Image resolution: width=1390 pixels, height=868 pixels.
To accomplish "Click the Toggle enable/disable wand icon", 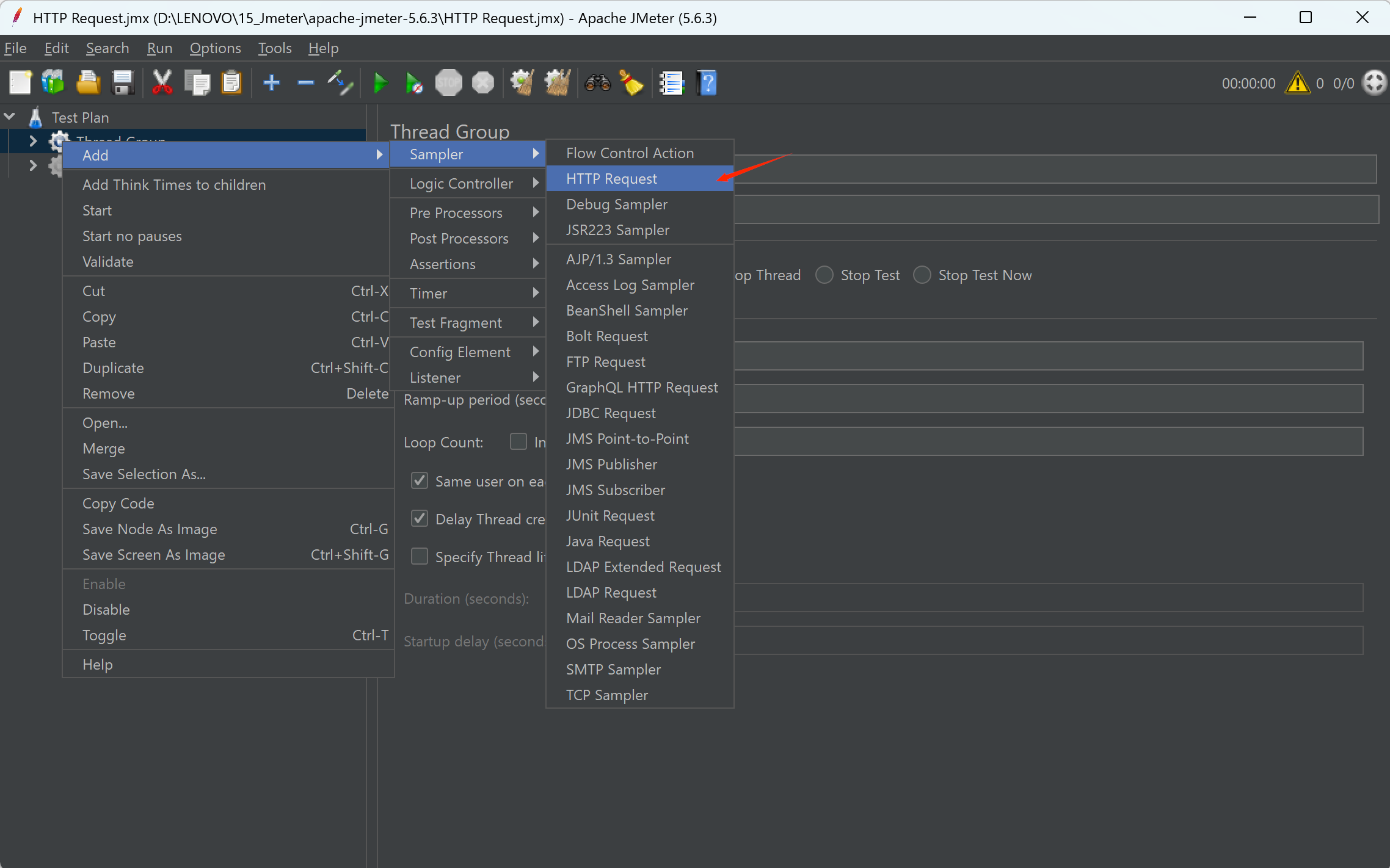I will pyautogui.click(x=340, y=83).
